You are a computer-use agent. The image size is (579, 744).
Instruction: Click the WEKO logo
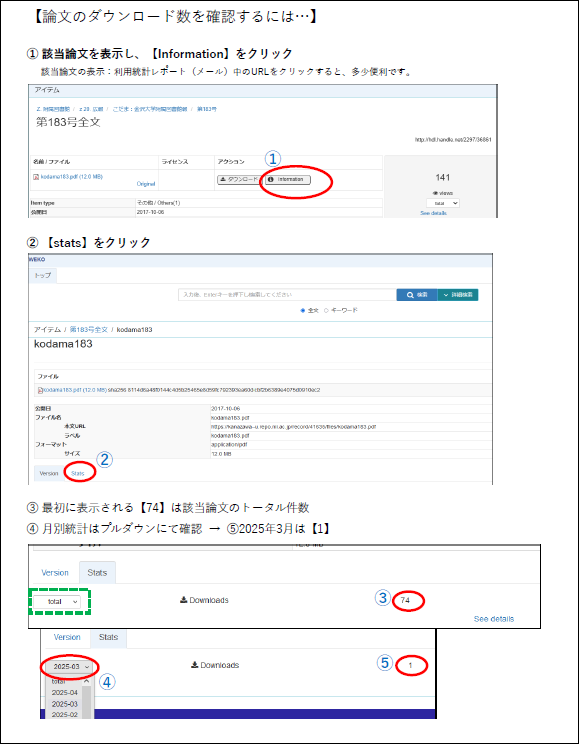pos(37,260)
